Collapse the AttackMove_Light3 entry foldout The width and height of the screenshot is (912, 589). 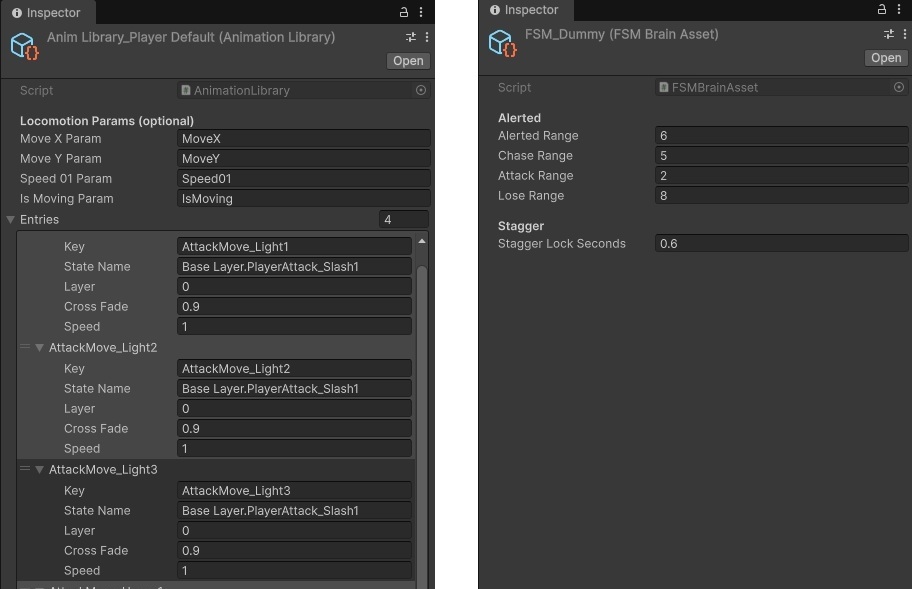coord(40,470)
